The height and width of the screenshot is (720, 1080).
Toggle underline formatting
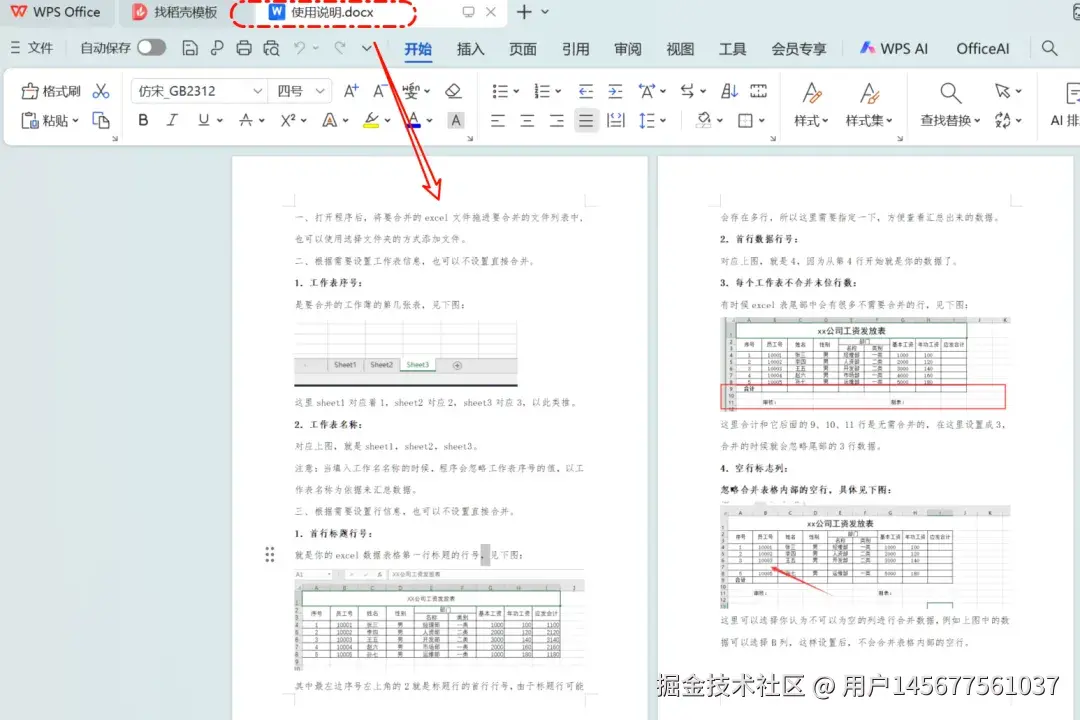tap(203, 121)
